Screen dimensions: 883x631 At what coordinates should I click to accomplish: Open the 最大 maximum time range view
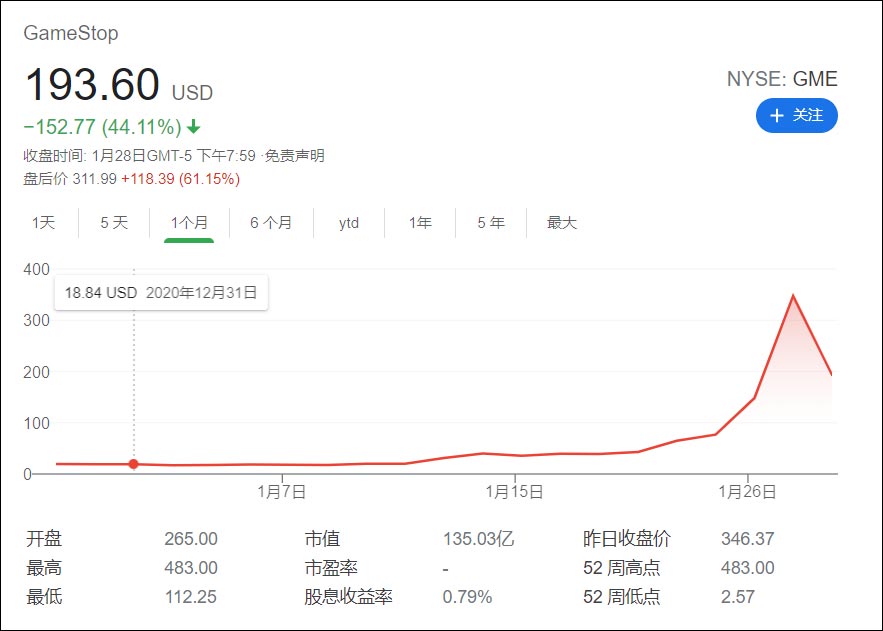coord(561,223)
